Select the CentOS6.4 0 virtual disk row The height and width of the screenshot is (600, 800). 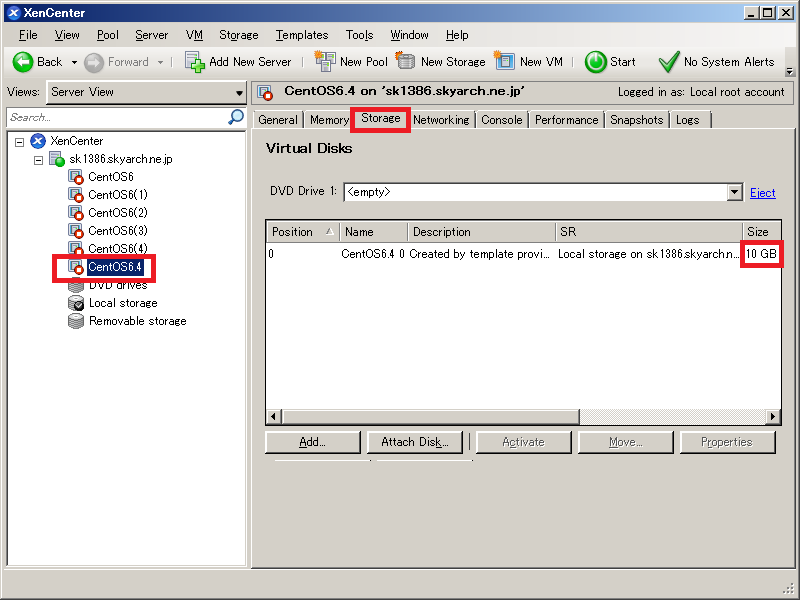523,254
